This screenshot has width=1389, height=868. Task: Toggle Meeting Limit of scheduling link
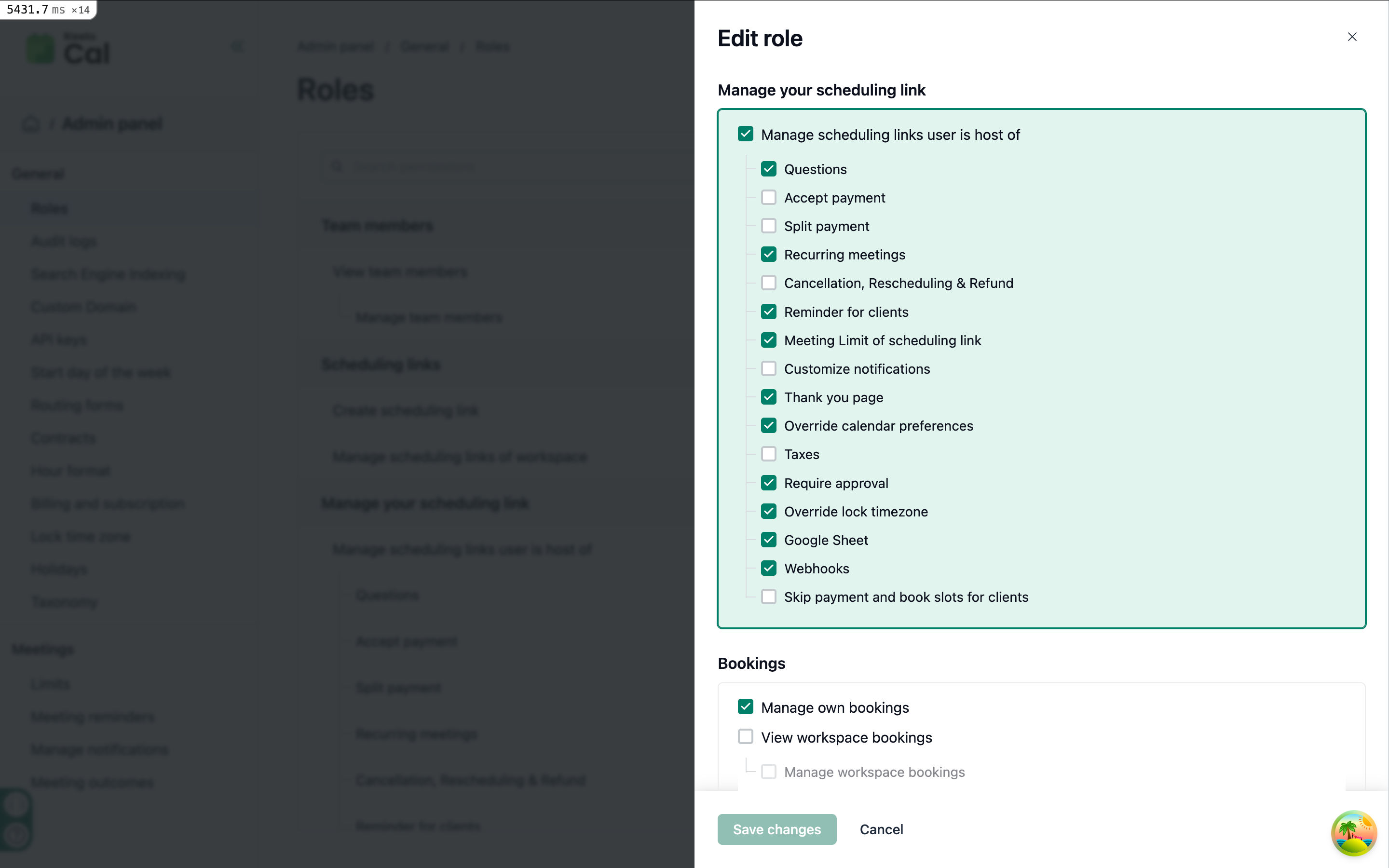click(769, 340)
